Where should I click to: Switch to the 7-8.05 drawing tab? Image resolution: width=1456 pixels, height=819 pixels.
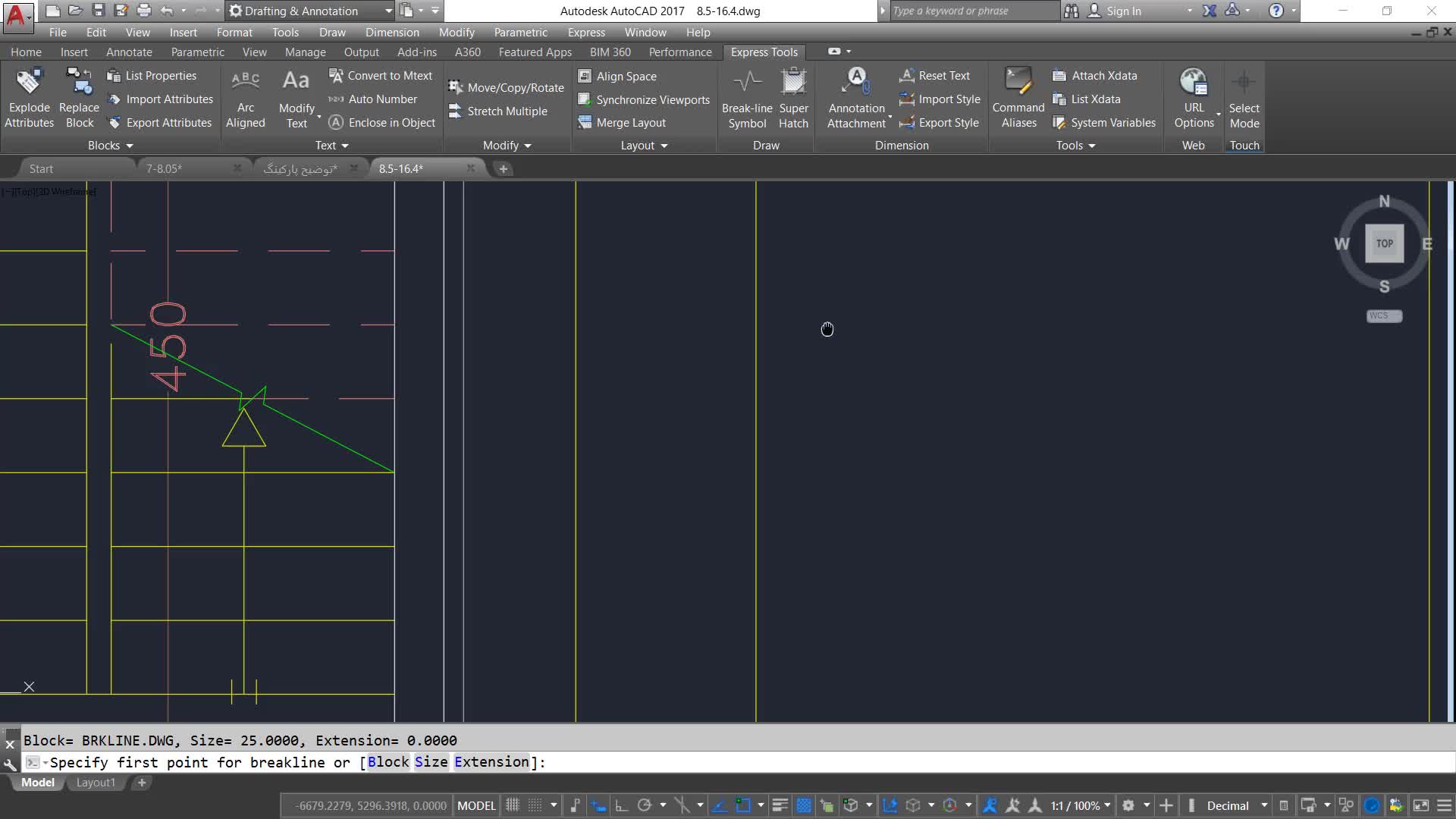pos(164,168)
